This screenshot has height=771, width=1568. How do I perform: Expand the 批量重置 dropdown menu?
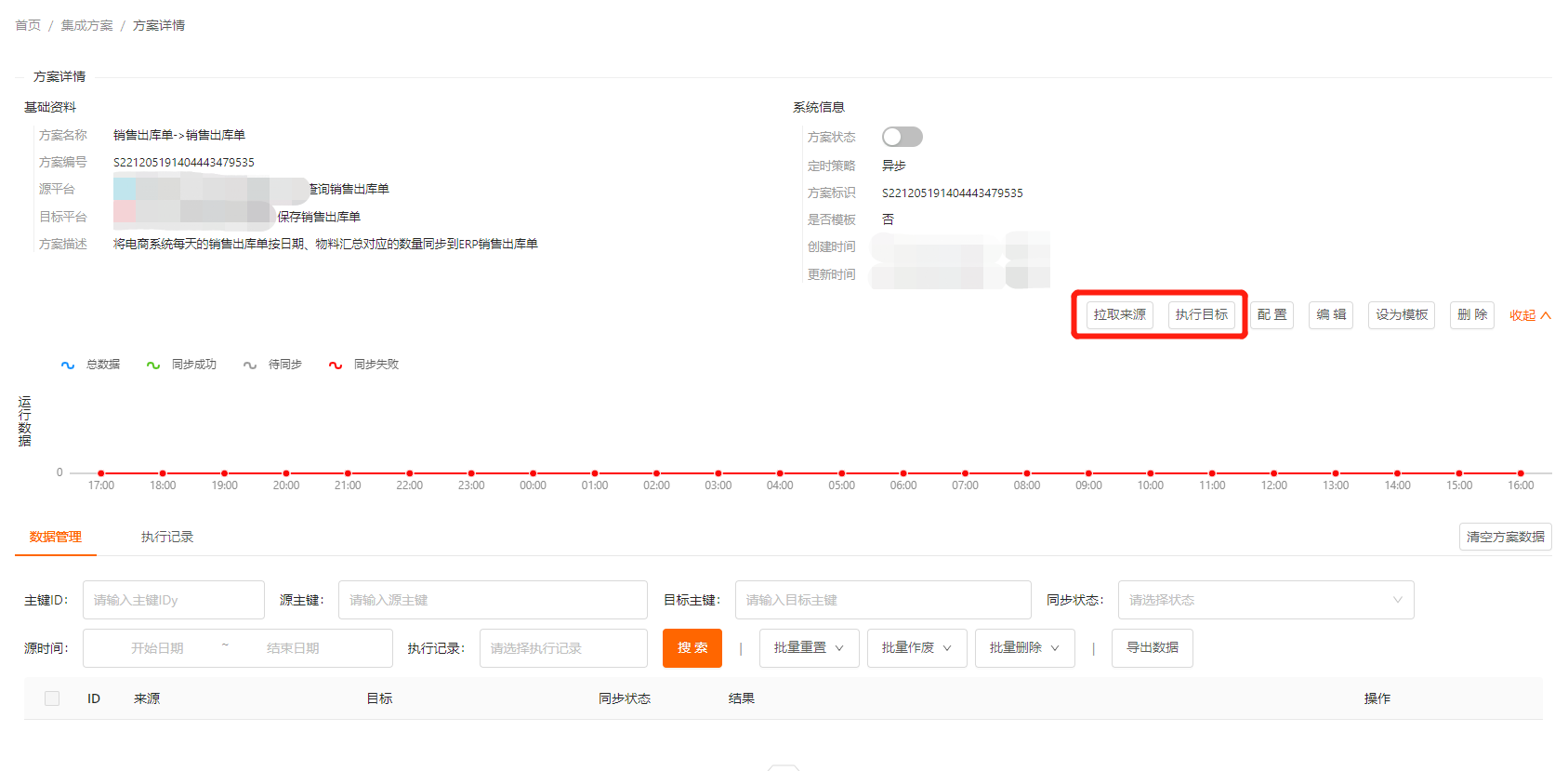809,648
